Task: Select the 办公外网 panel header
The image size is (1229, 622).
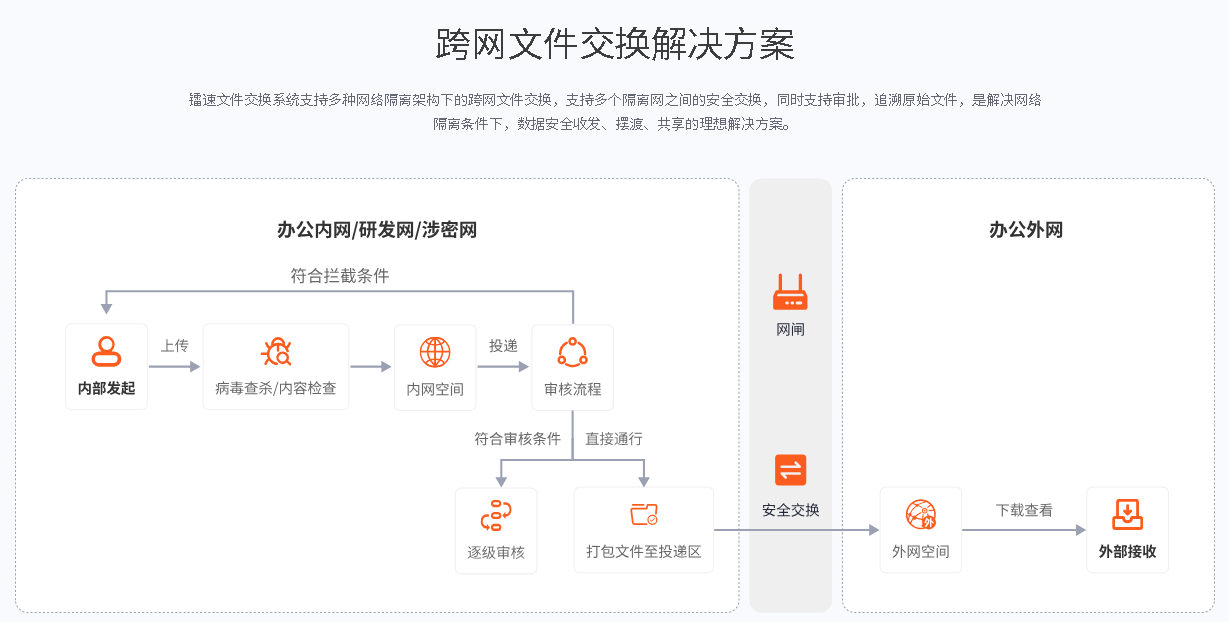Action: 1025,229
